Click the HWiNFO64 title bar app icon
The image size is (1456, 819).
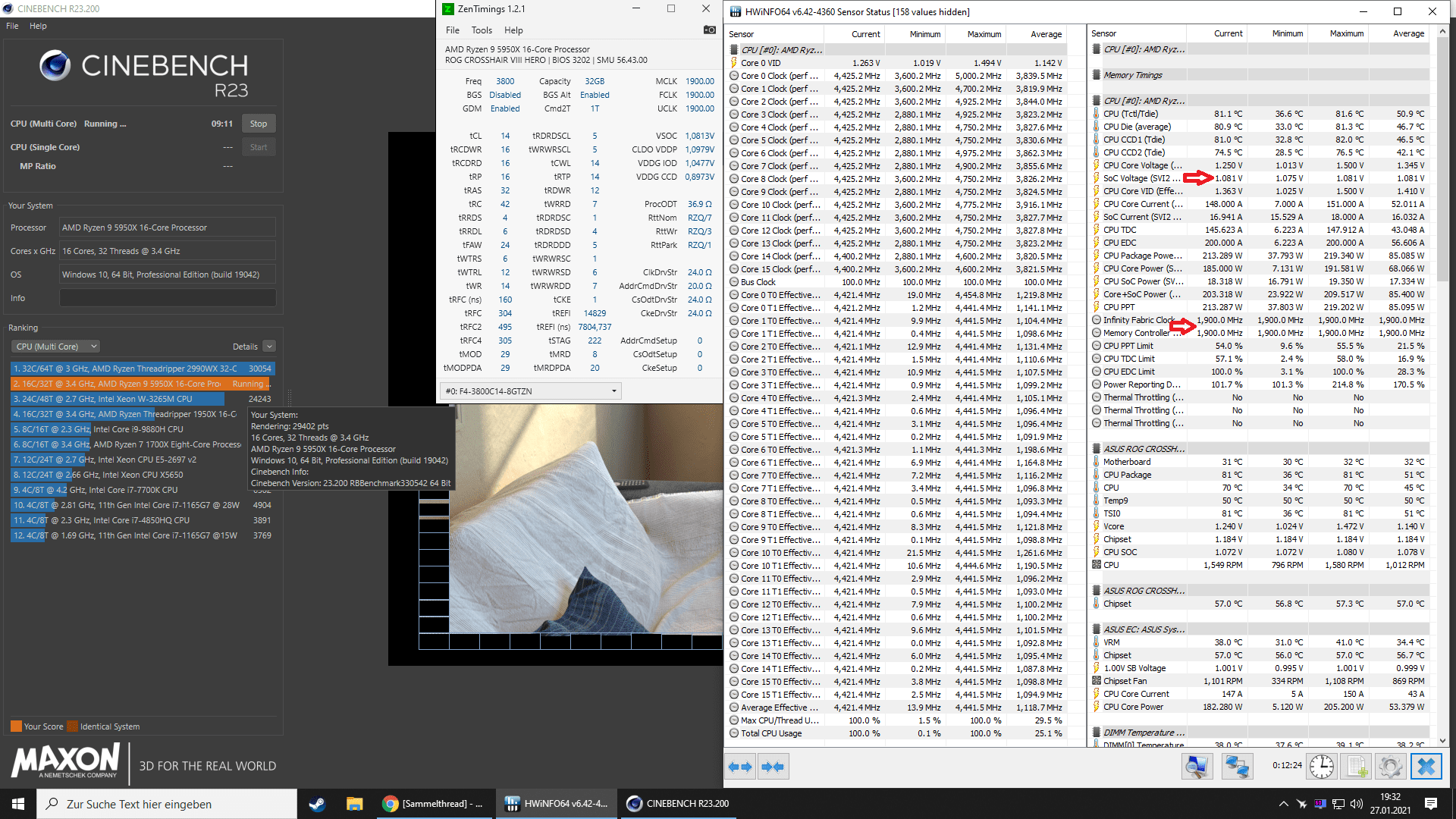(x=736, y=11)
